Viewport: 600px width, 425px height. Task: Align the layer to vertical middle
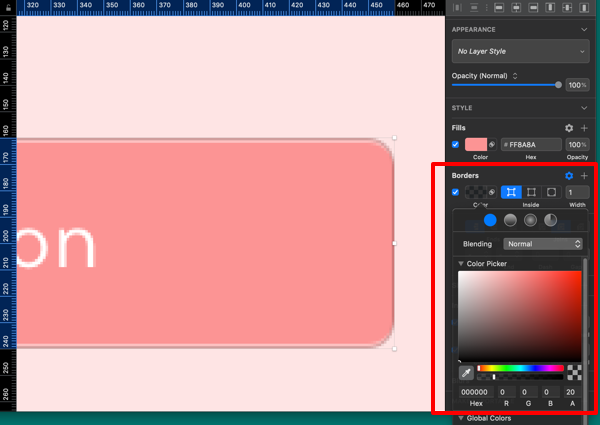pos(567,8)
